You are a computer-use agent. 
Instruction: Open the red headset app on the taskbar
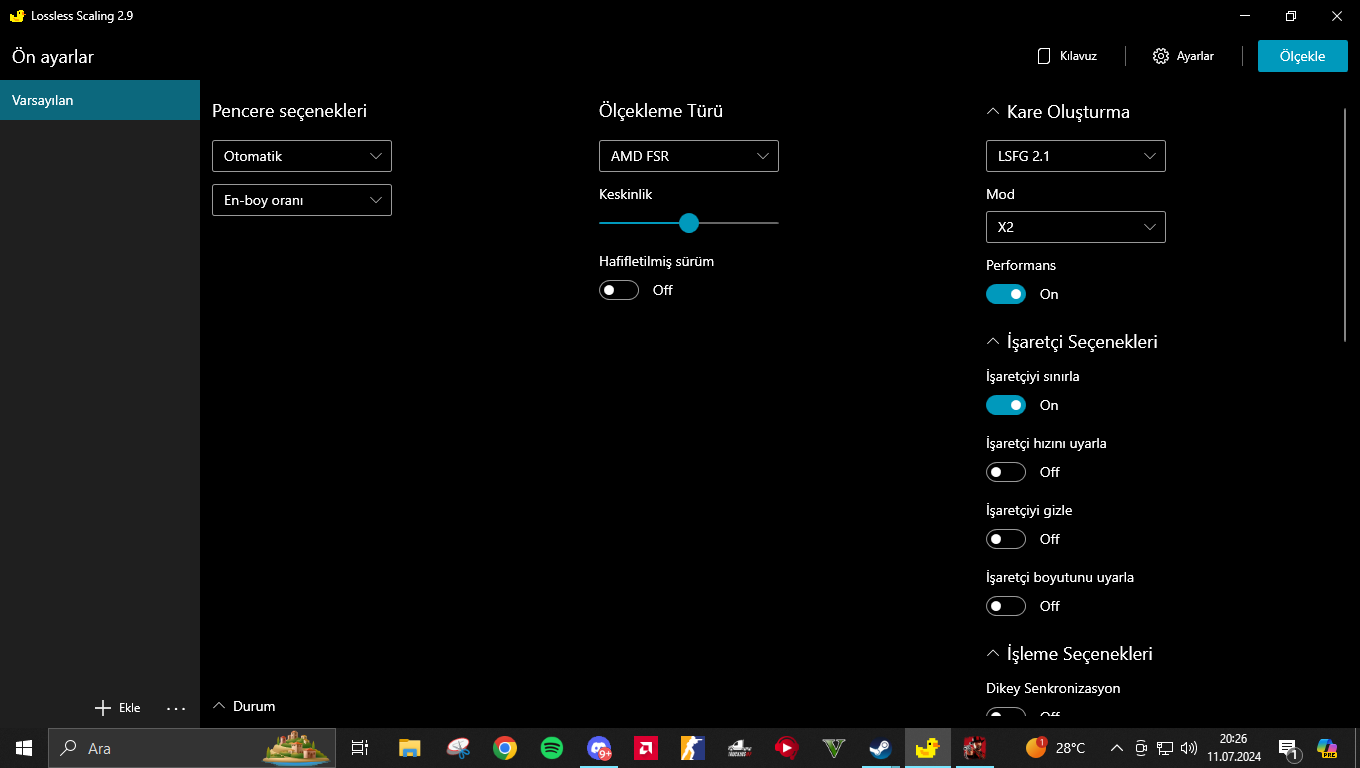coord(786,748)
